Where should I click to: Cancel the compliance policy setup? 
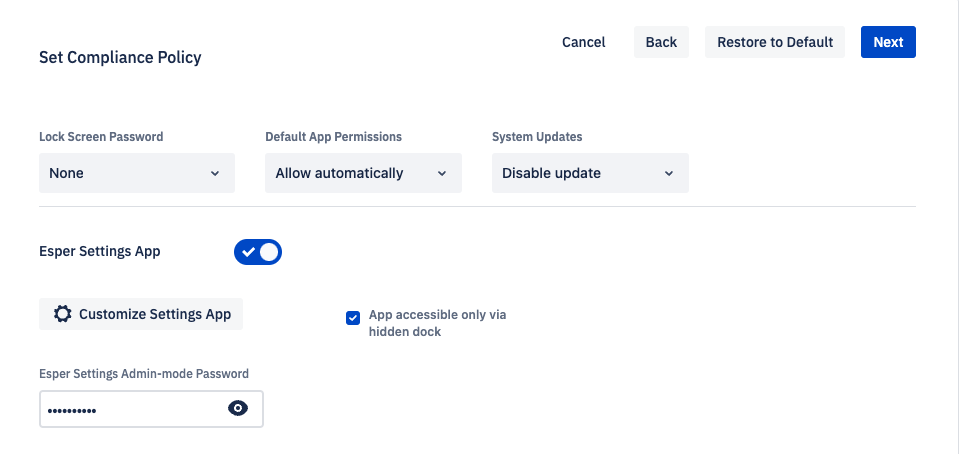[x=583, y=42]
